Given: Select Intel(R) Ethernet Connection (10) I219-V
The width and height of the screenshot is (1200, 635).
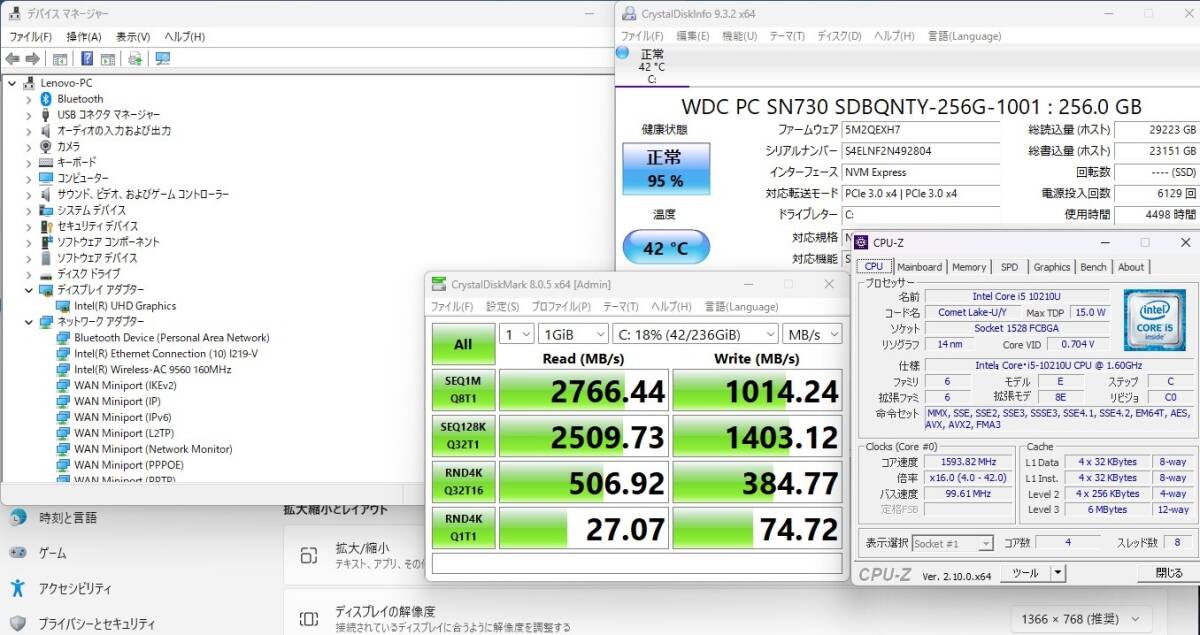Looking at the screenshot, I should pyautogui.click(x=166, y=354).
